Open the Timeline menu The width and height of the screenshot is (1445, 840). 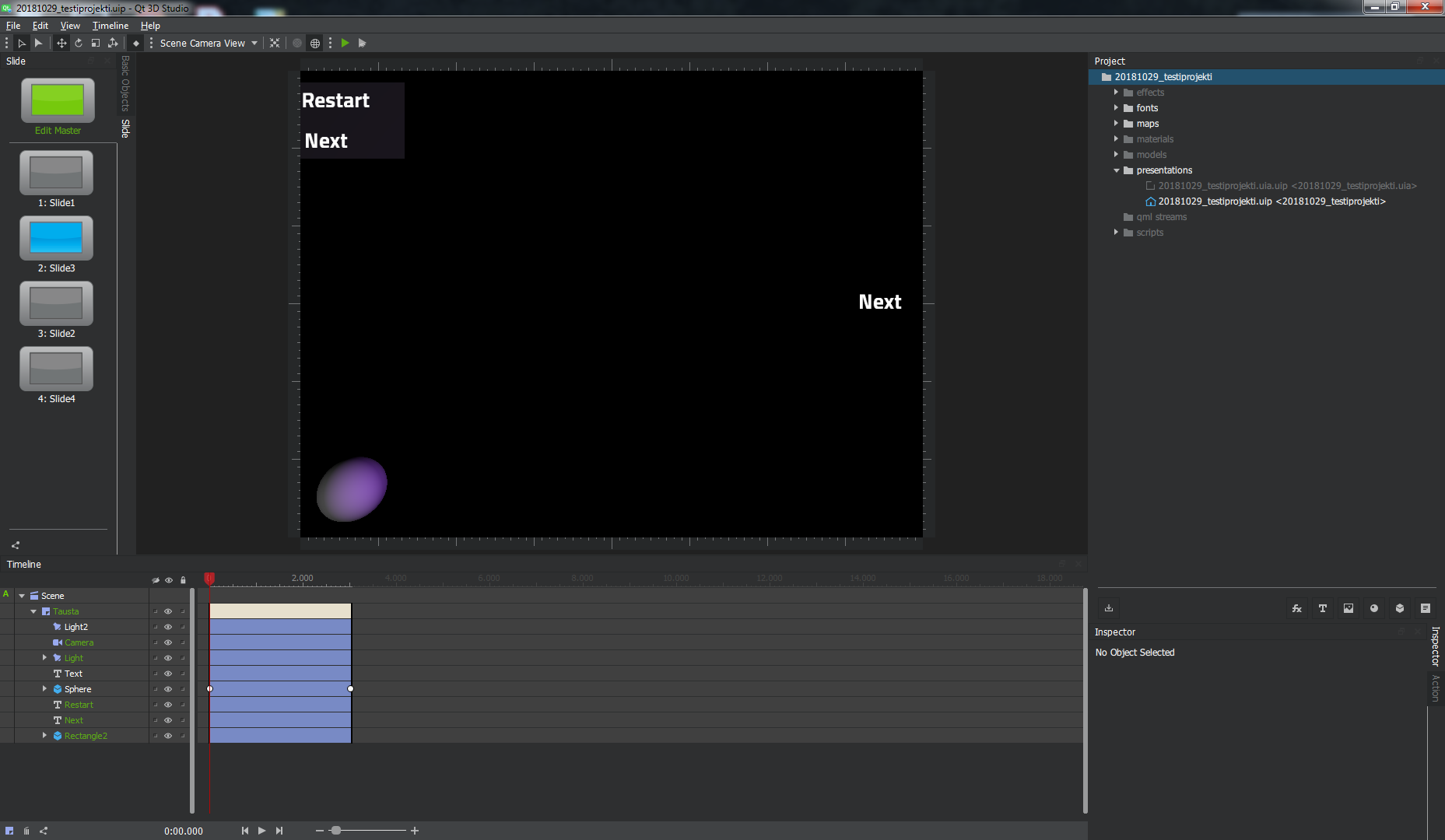click(110, 26)
